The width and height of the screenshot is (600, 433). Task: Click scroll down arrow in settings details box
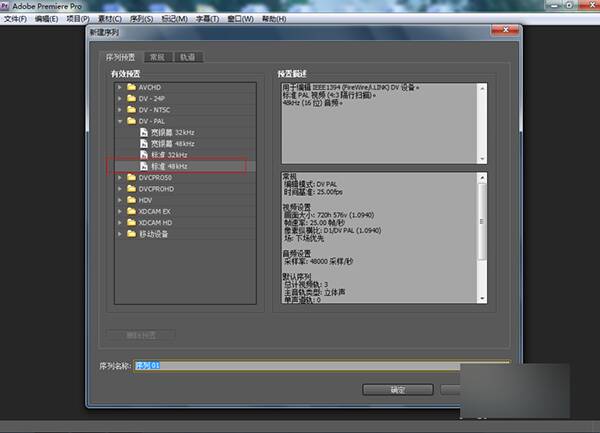[x=482, y=298]
